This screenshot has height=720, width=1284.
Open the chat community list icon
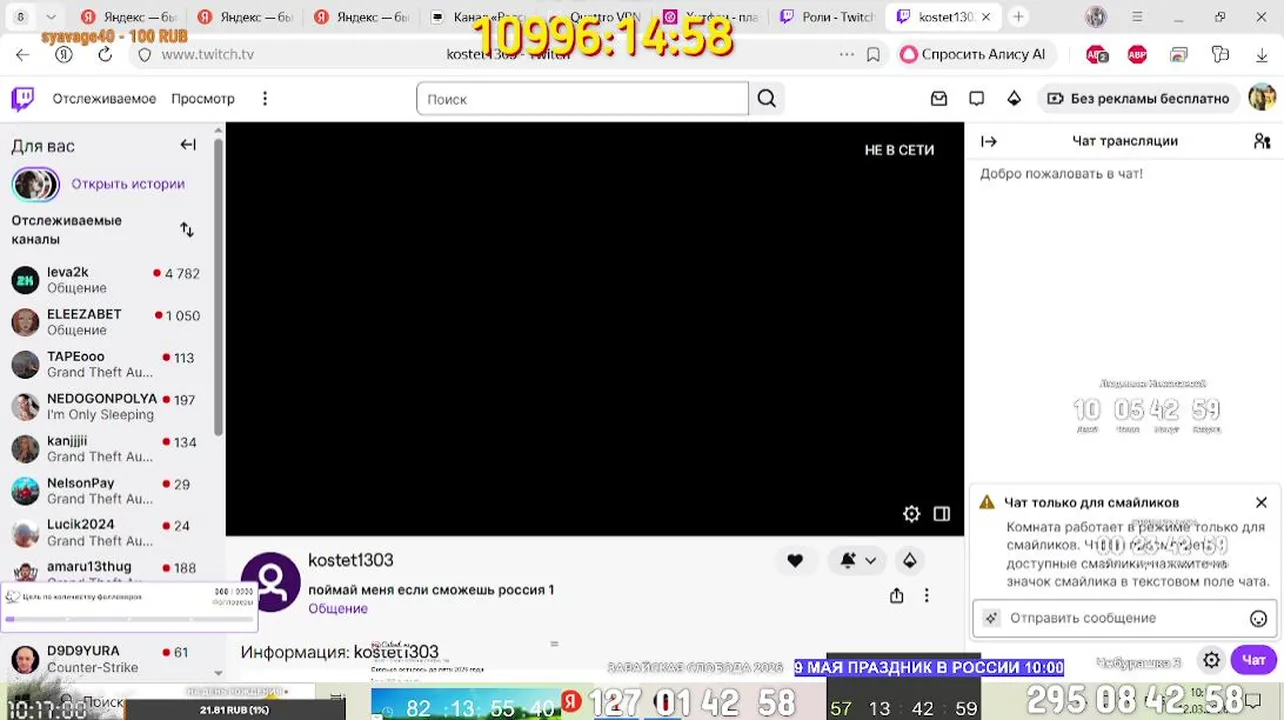coord(1262,141)
